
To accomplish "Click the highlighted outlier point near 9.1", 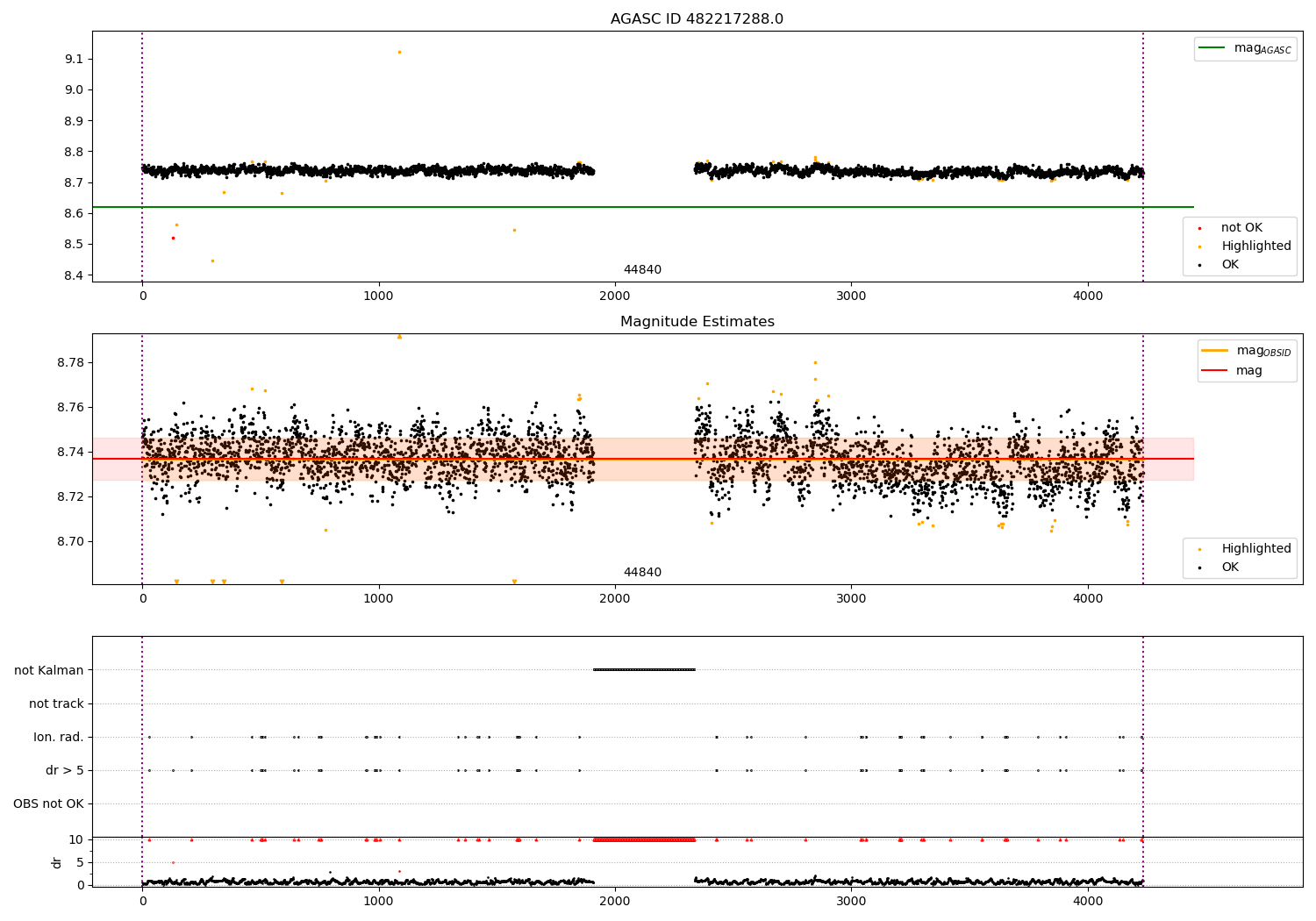I will [x=399, y=52].
